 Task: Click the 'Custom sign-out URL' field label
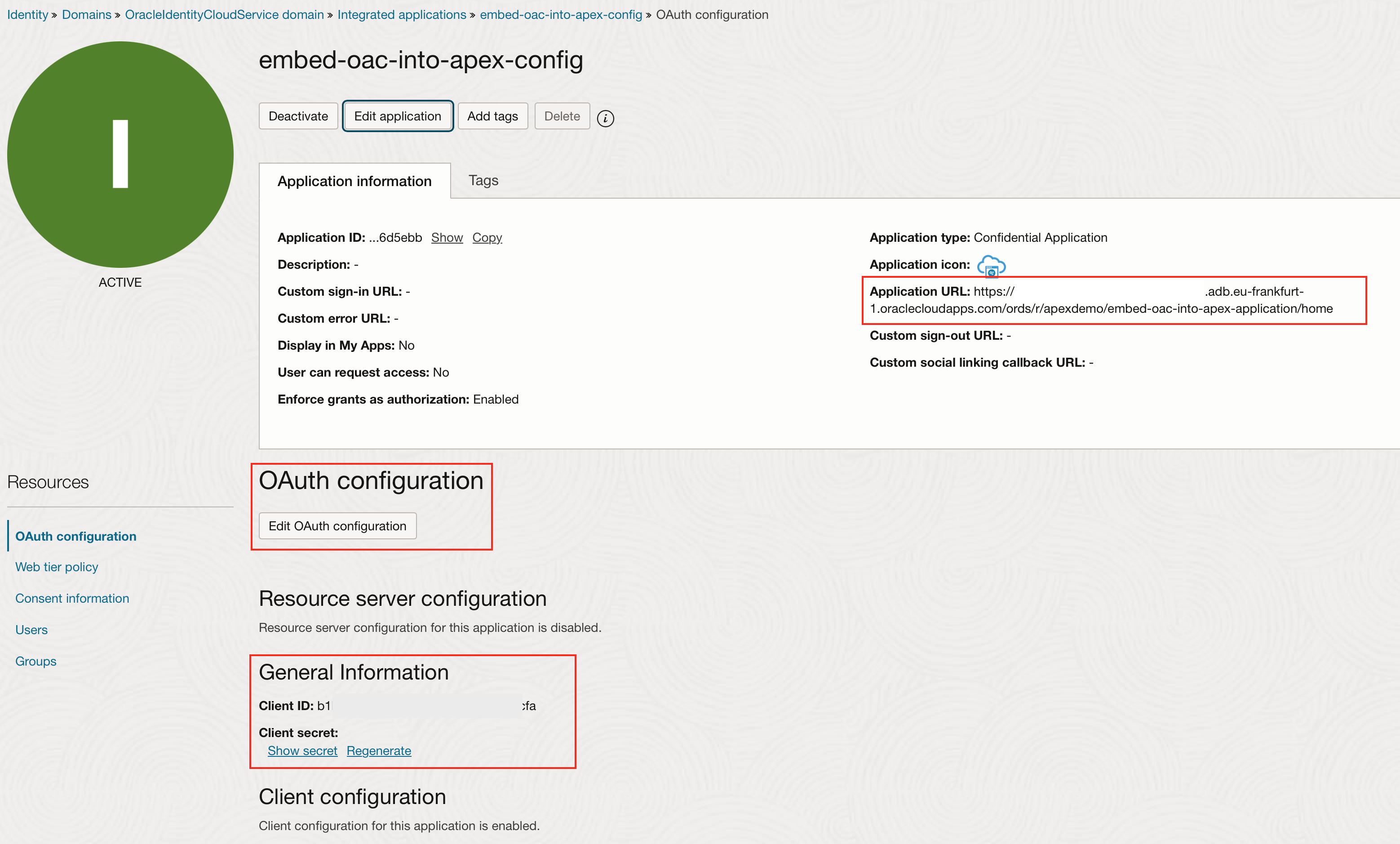pos(936,335)
